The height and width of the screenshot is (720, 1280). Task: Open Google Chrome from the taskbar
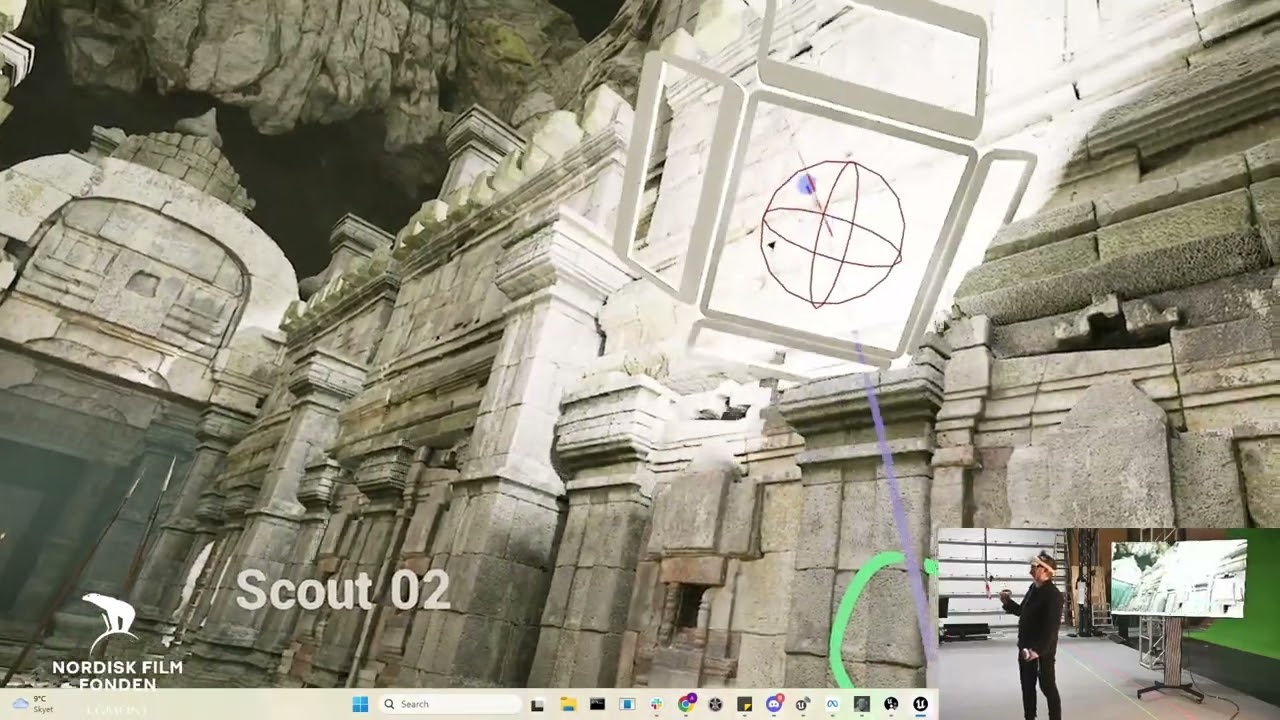tap(686, 704)
